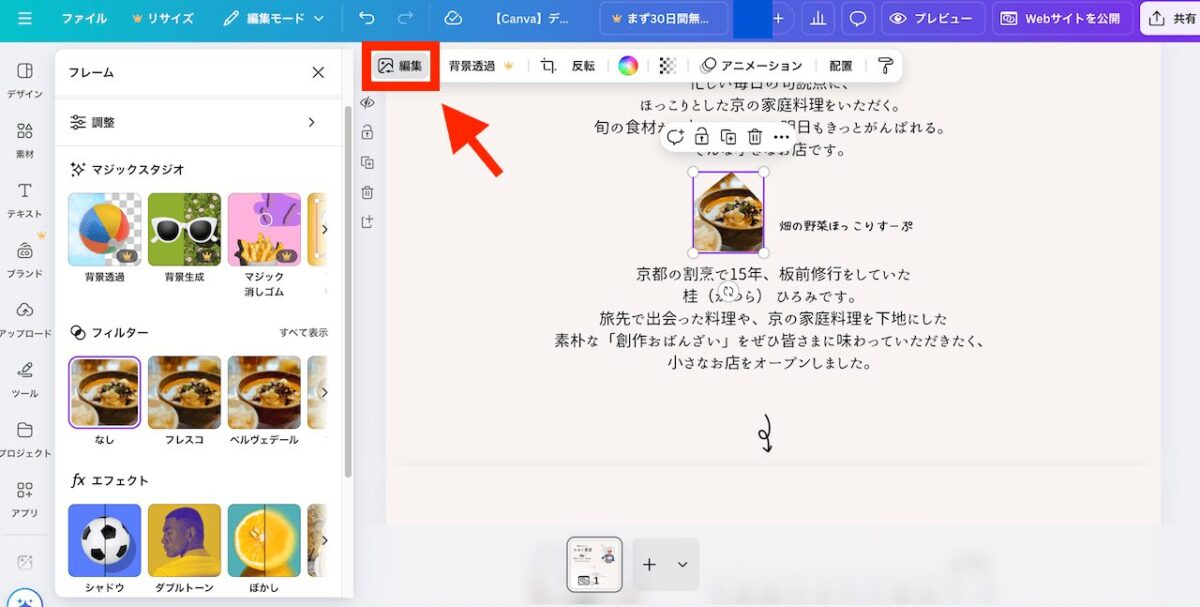Click the transparency checkerboard icon
1200x607 pixels.
coord(667,66)
